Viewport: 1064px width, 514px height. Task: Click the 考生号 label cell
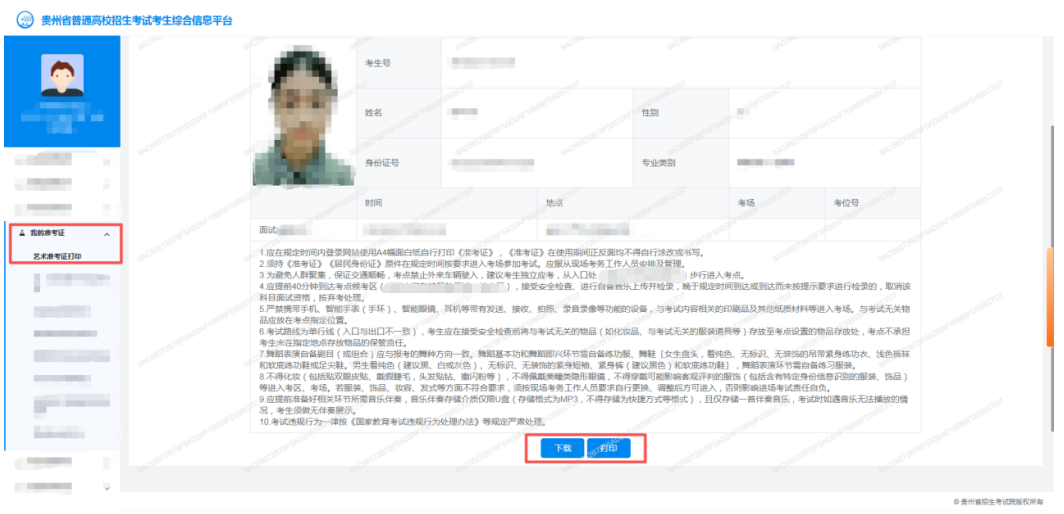(x=398, y=63)
